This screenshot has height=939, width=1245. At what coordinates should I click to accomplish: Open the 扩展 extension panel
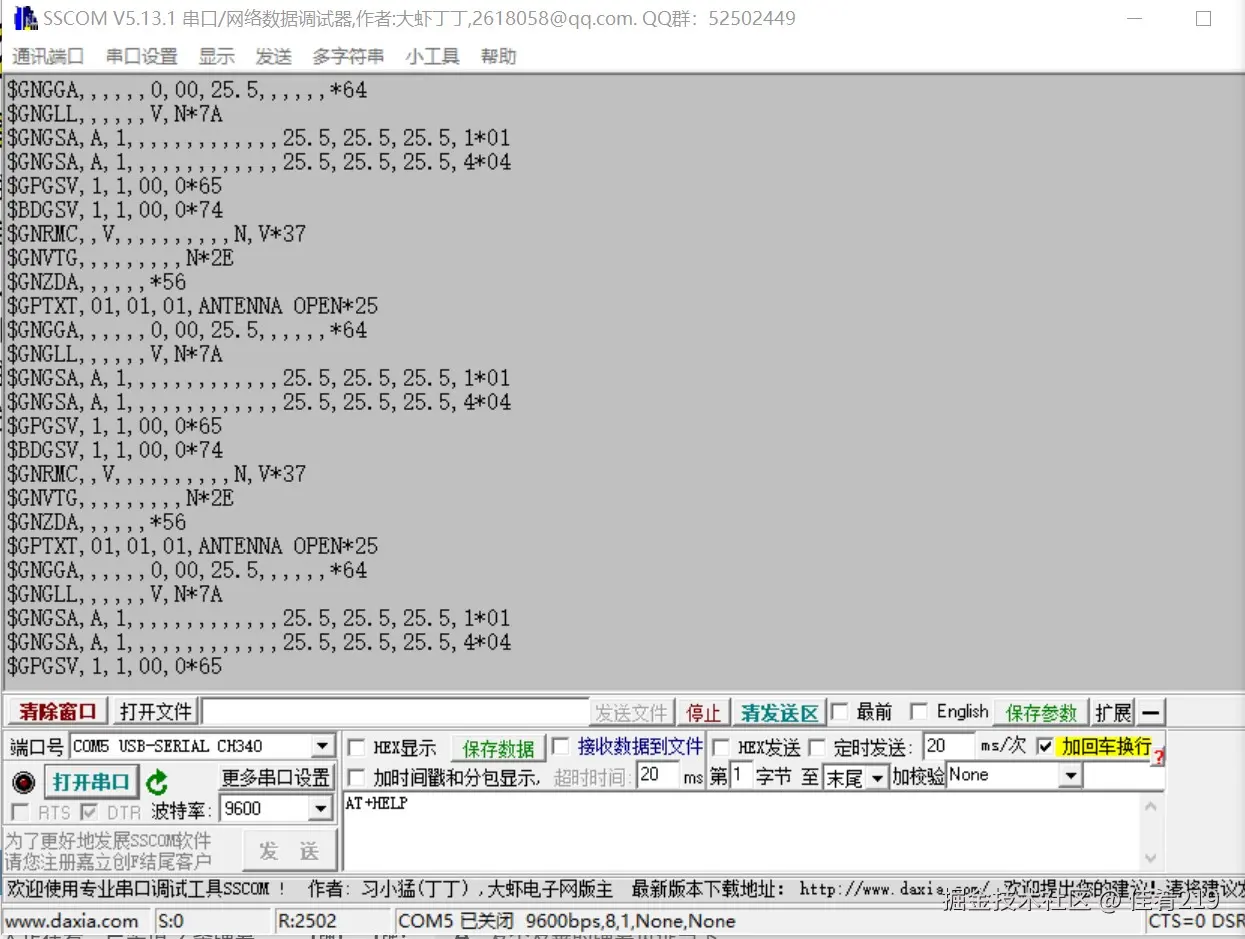(x=1112, y=712)
